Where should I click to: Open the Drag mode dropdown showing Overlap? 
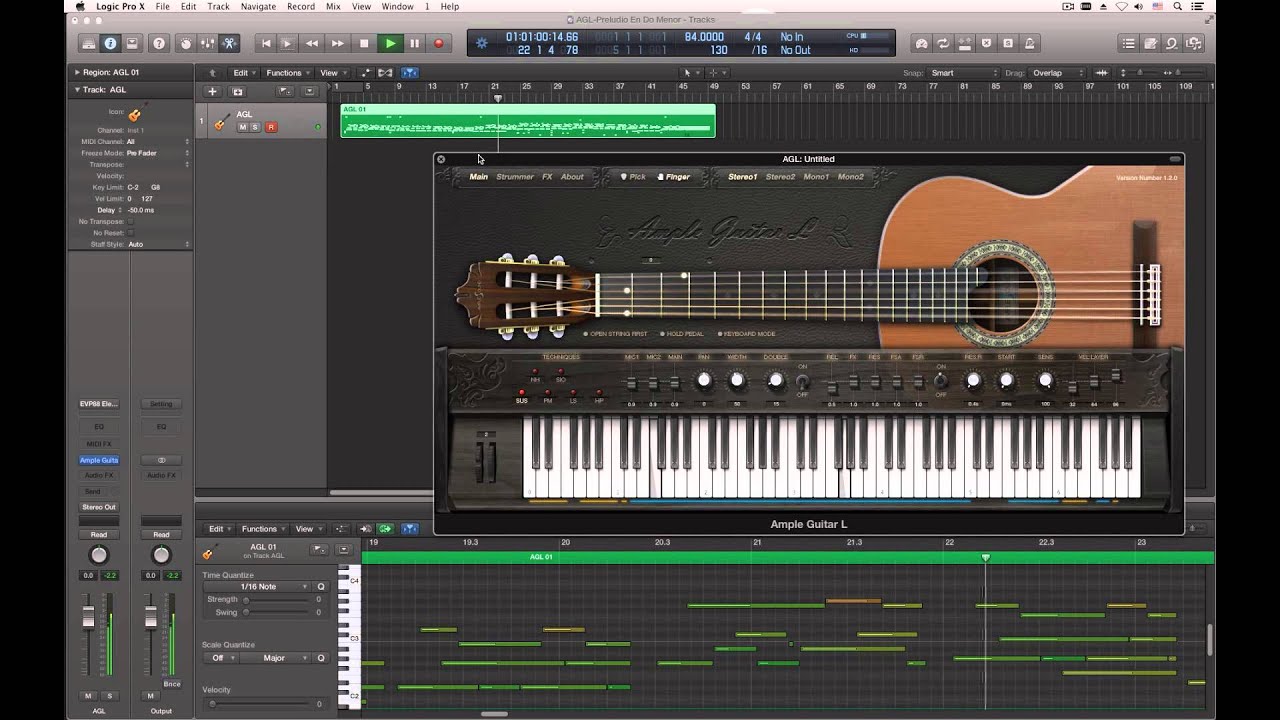tap(1058, 73)
